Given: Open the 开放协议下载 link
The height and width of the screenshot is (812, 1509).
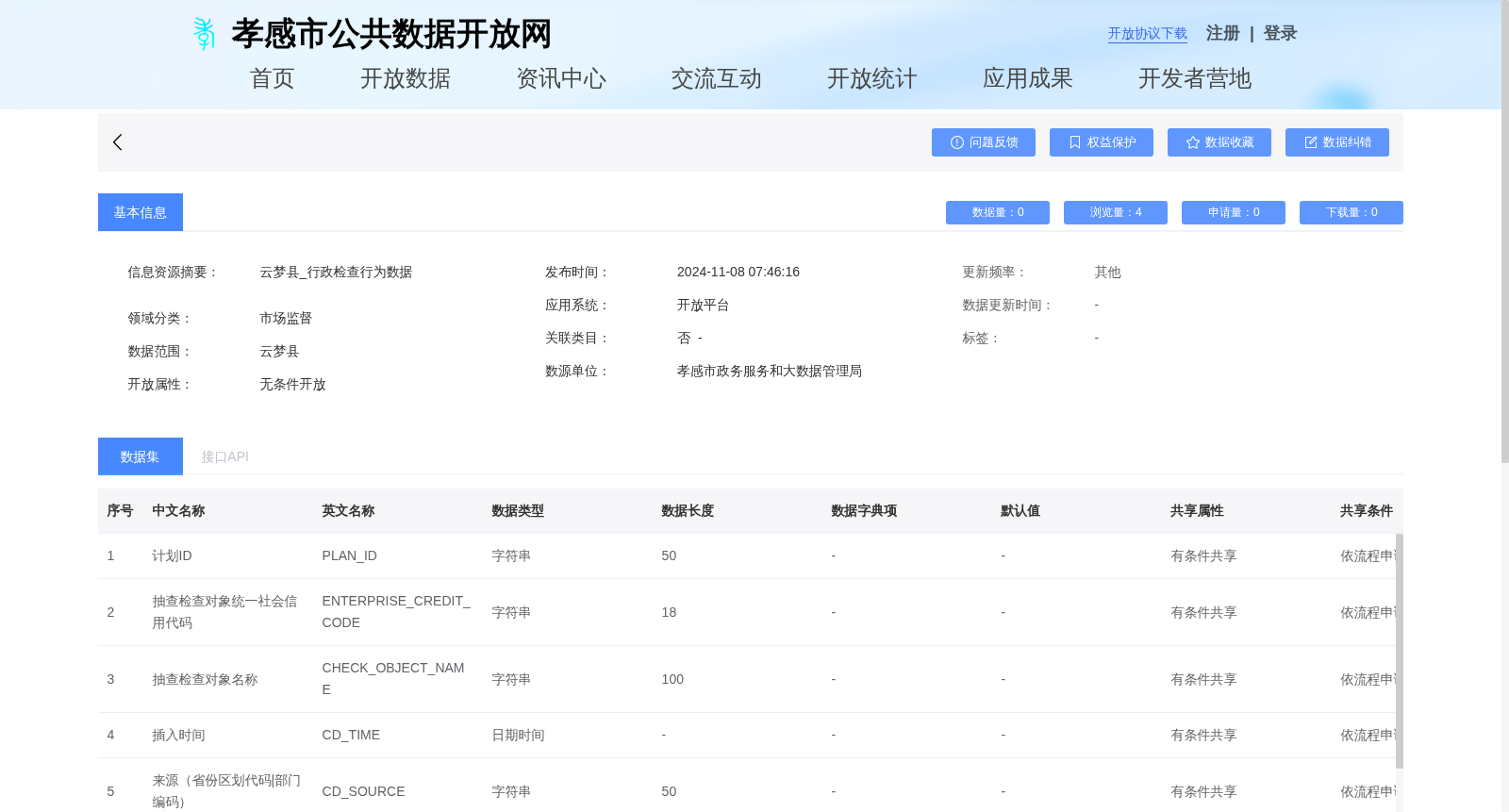Looking at the screenshot, I should click(x=1148, y=34).
